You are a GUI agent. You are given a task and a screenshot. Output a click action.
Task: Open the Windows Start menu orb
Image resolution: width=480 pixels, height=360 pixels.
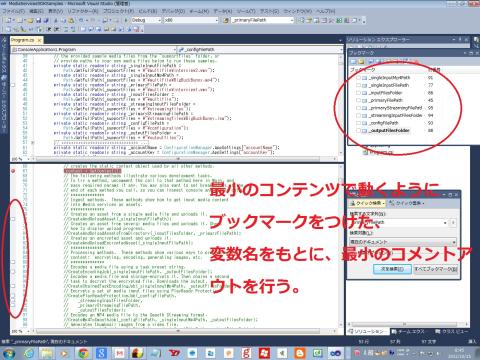[9, 353]
